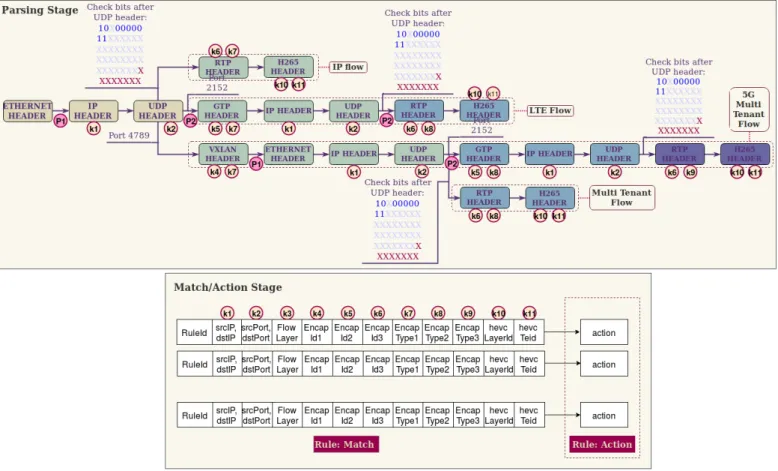Select the k4 circle above the Encap Id1 column
Viewport: 778px width, 471px height.
pos(317,313)
